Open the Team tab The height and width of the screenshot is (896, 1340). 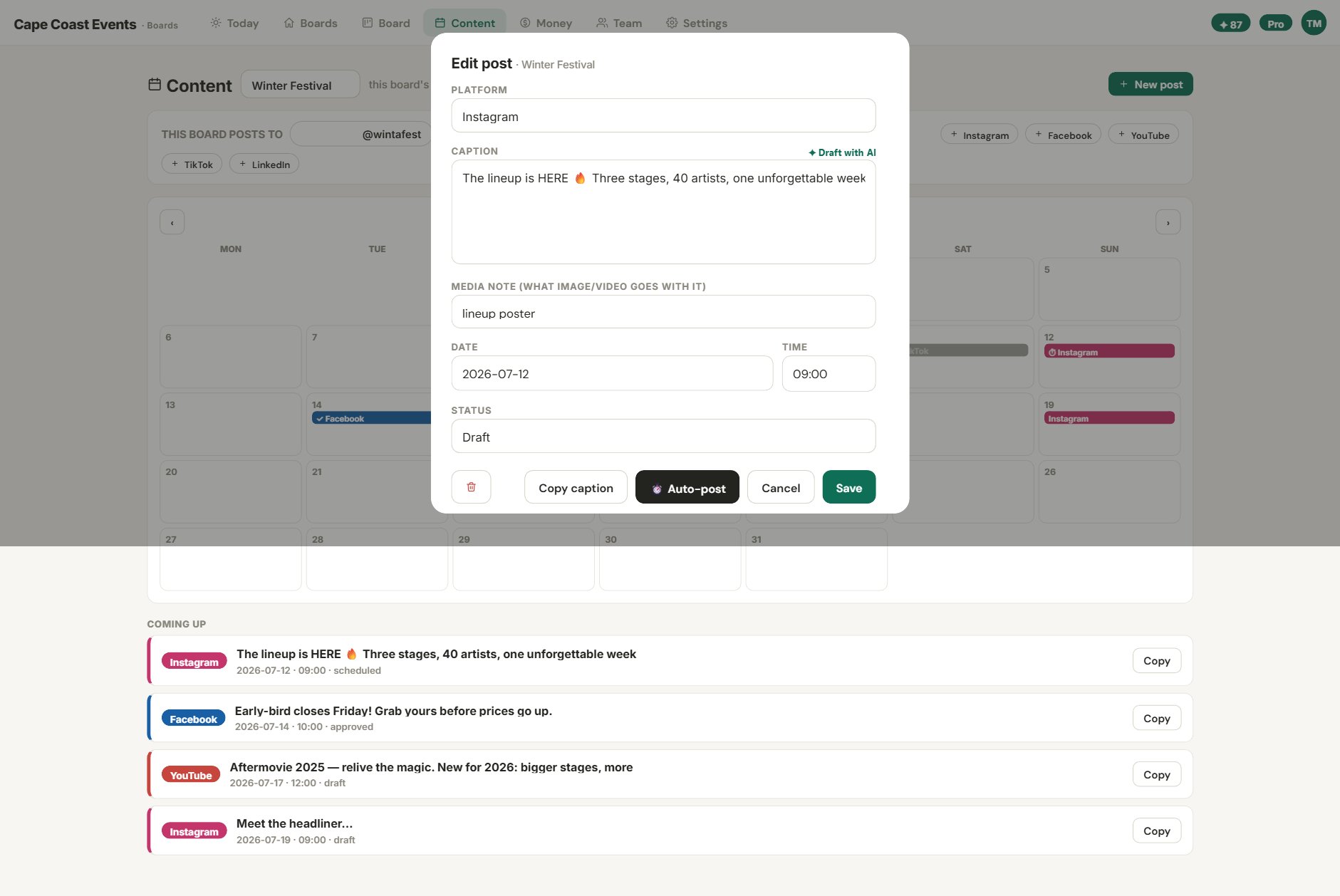pos(619,23)
